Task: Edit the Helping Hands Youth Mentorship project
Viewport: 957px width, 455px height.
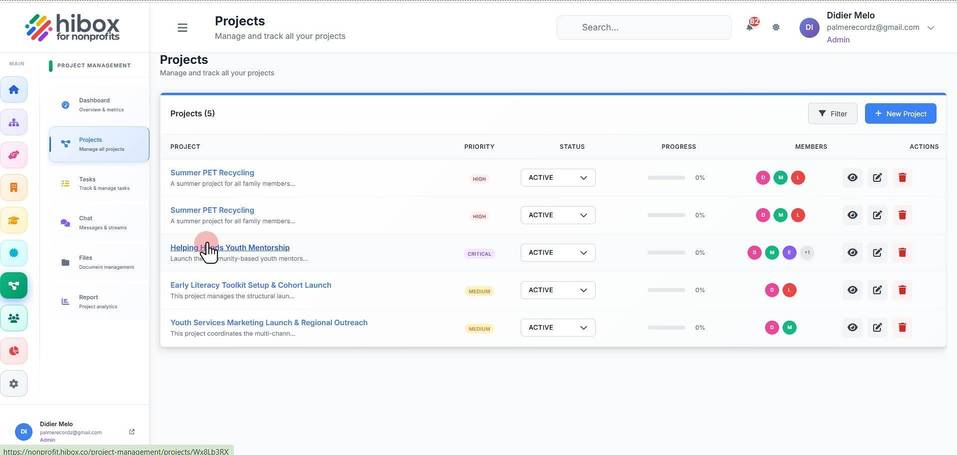Action: point(877,252)
